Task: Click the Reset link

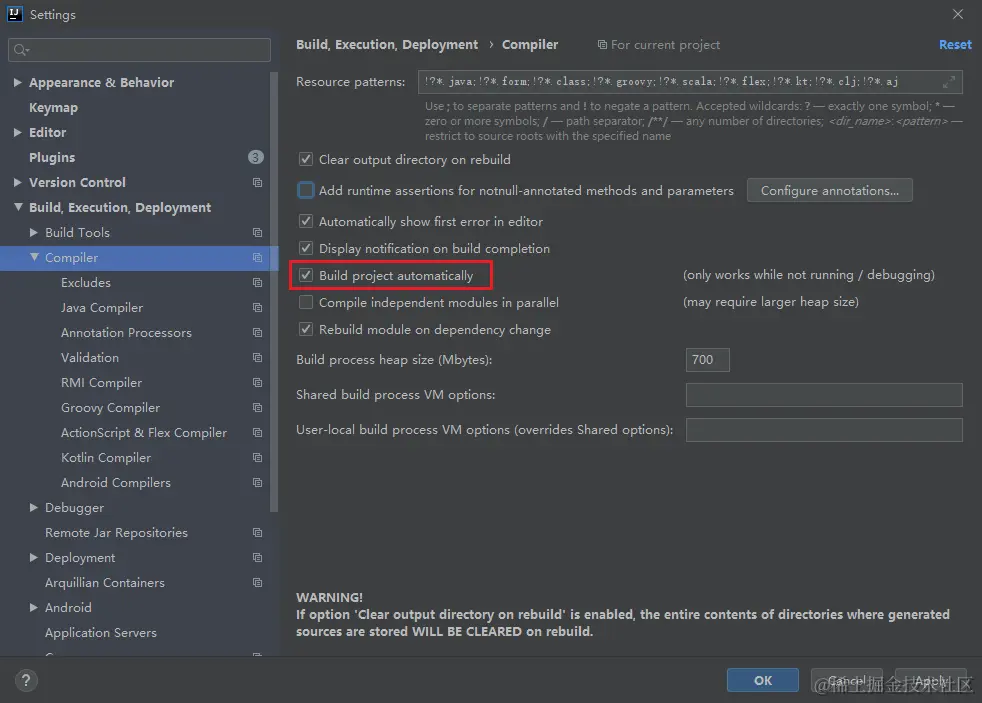Action: tap(955, 44)
